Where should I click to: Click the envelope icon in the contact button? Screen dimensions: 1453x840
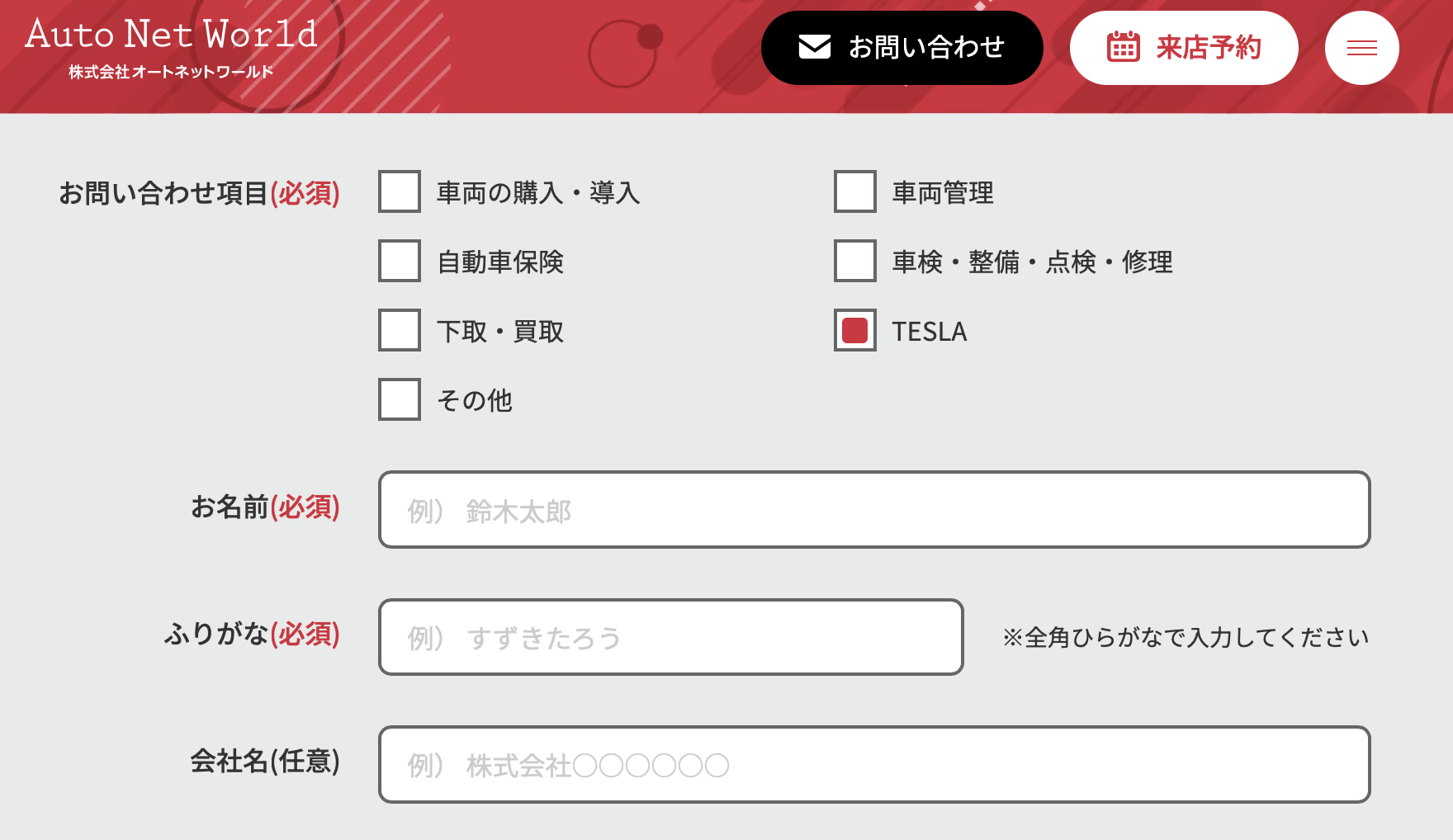point(815,47)
